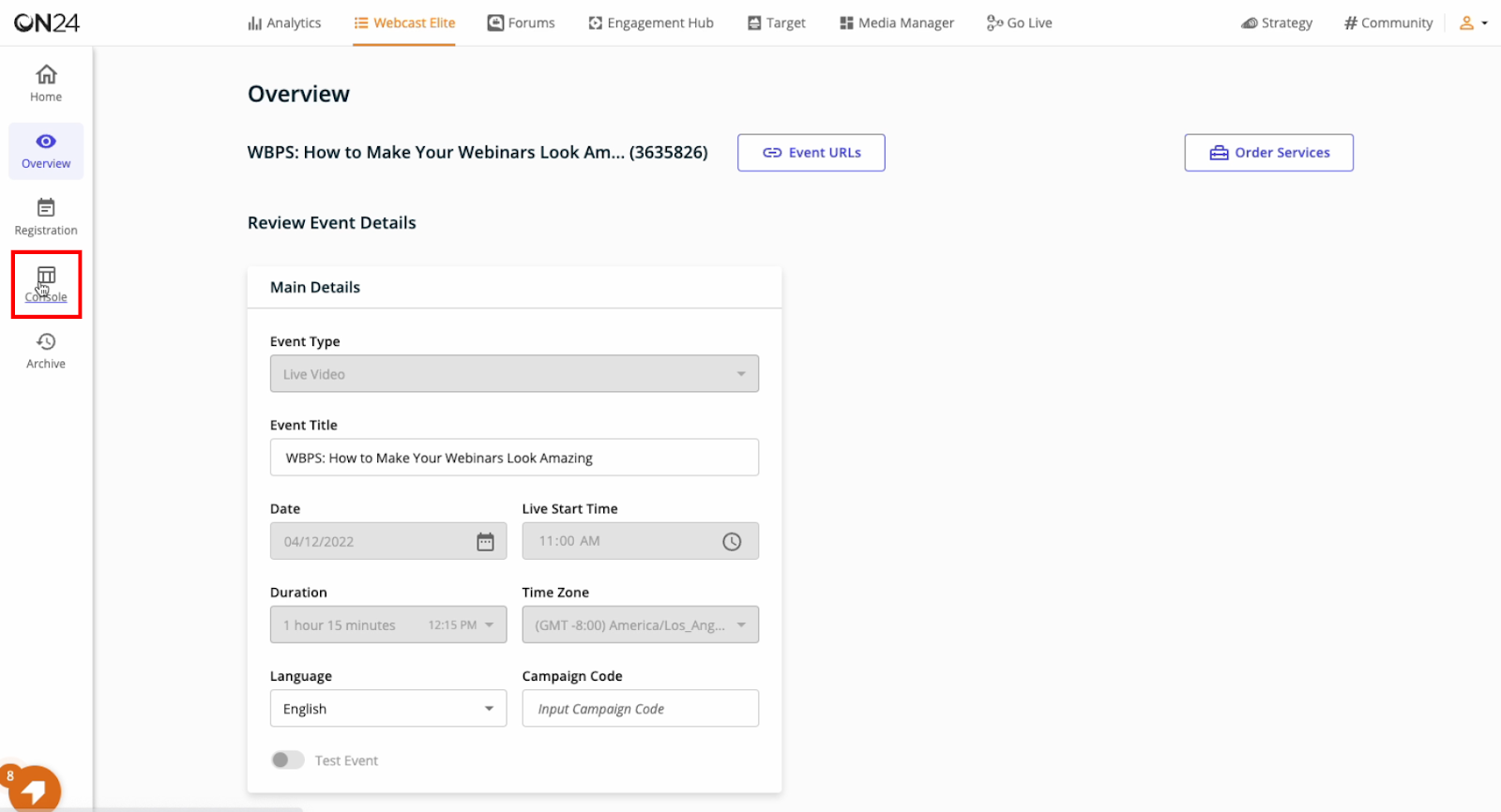Click the Order Services button

(x=1268, y=153)
